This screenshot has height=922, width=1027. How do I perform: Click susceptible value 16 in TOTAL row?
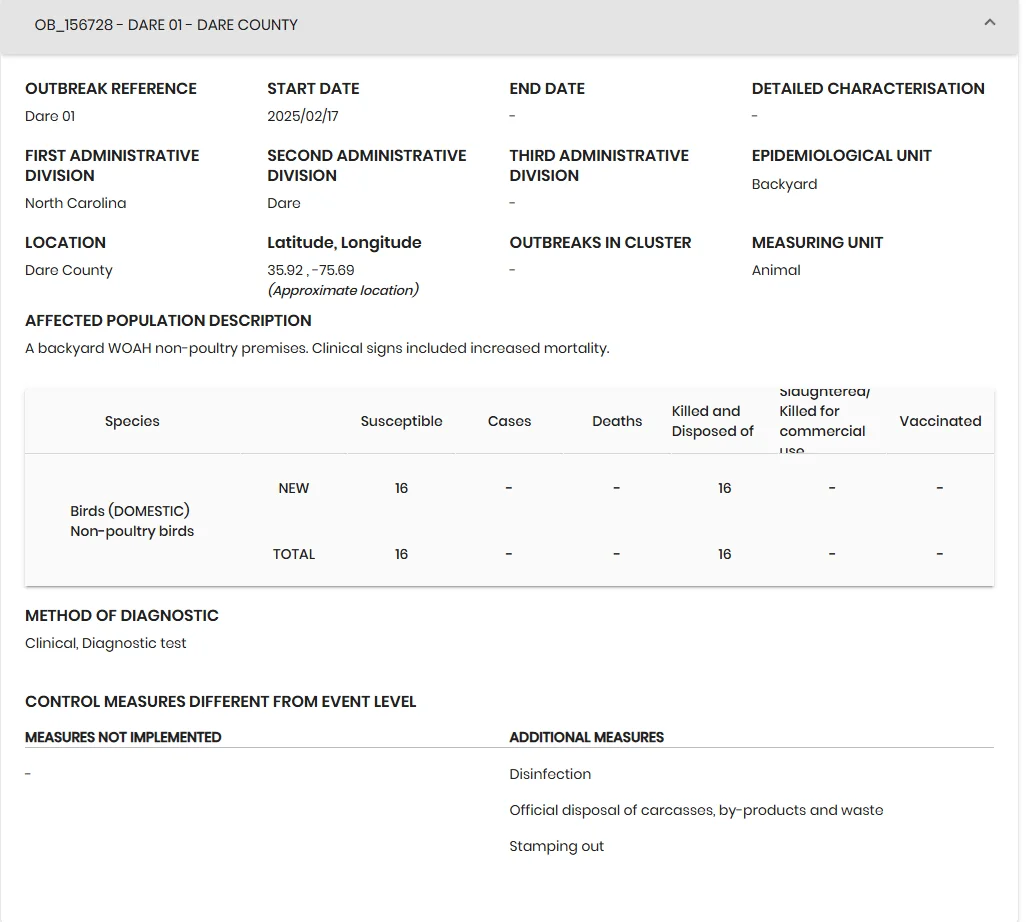(401, 554)
